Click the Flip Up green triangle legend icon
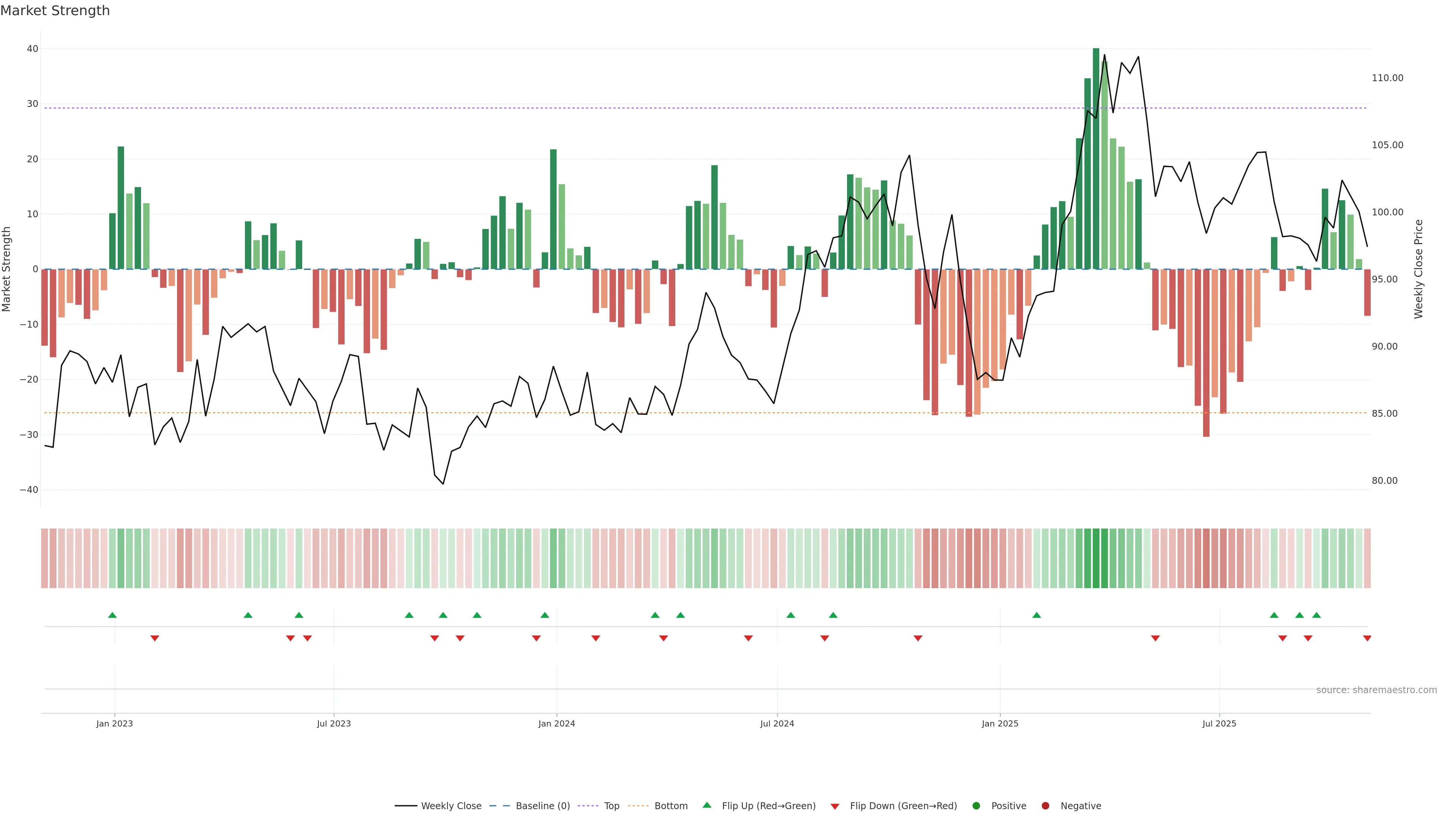Image resolution: width=1456 pixels, height=819 pixels. click(x=706, y=805)
